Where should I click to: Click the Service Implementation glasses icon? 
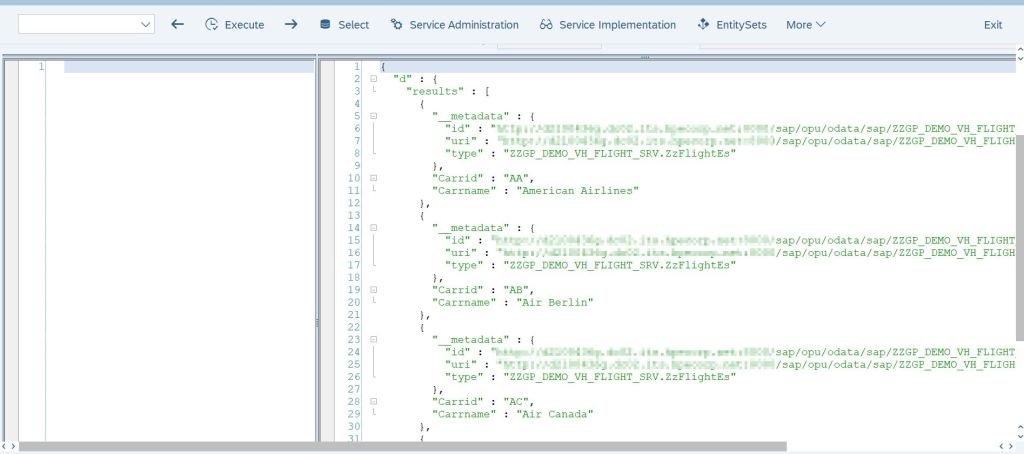tap(546, 25)
